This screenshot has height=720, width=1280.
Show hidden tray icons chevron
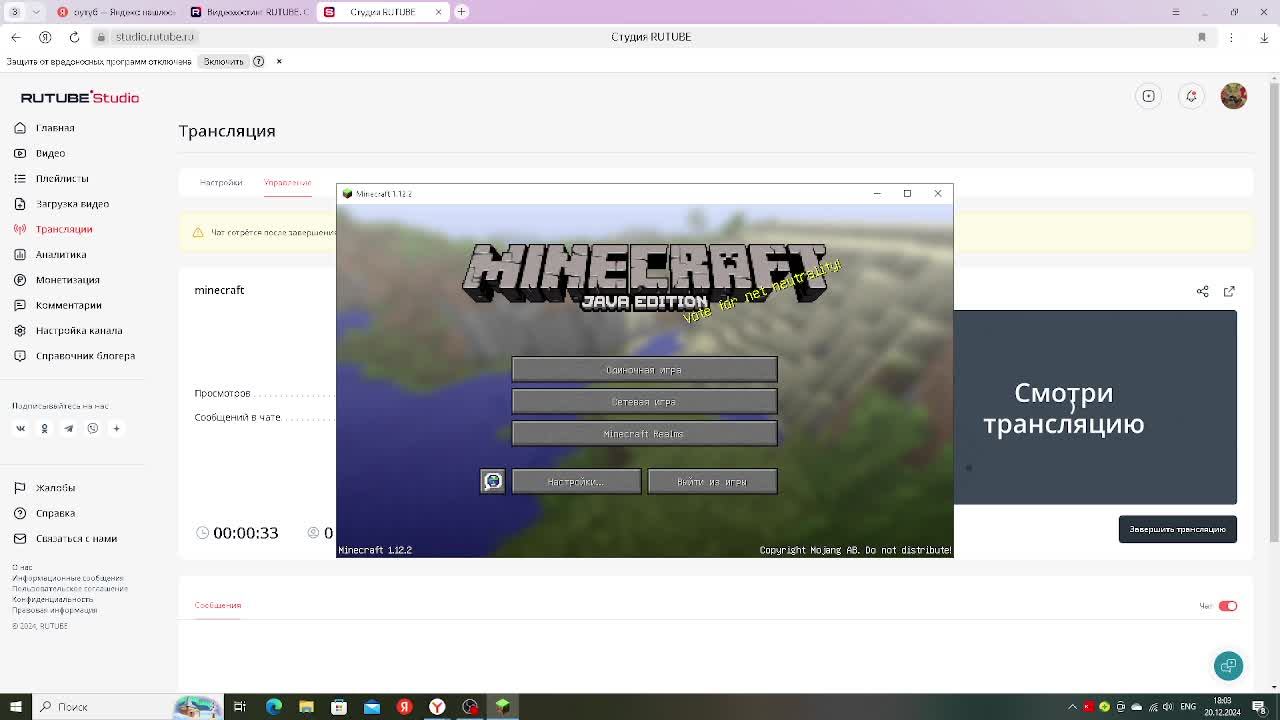point(1072,707)
